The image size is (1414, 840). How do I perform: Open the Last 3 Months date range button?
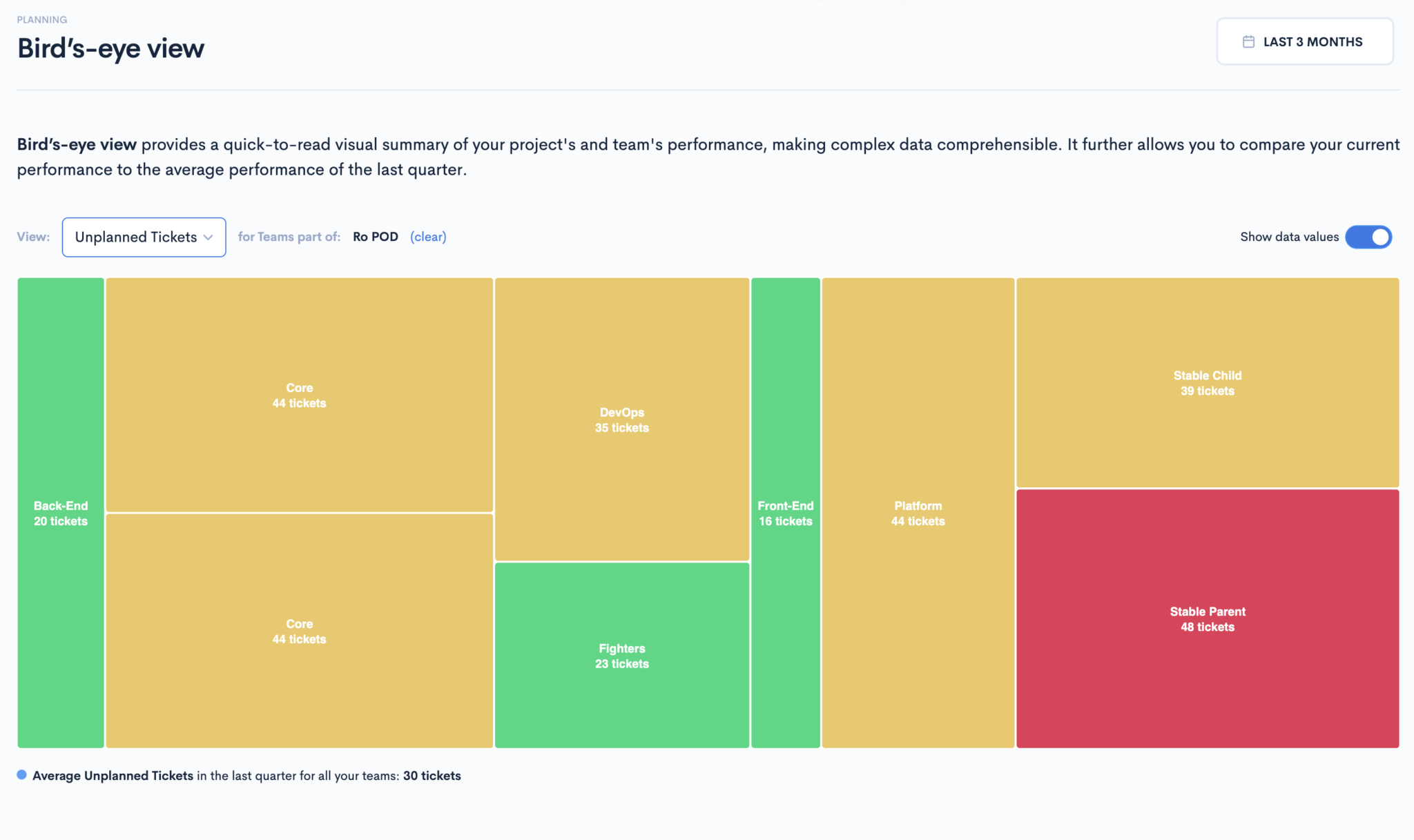[1305, 41]
